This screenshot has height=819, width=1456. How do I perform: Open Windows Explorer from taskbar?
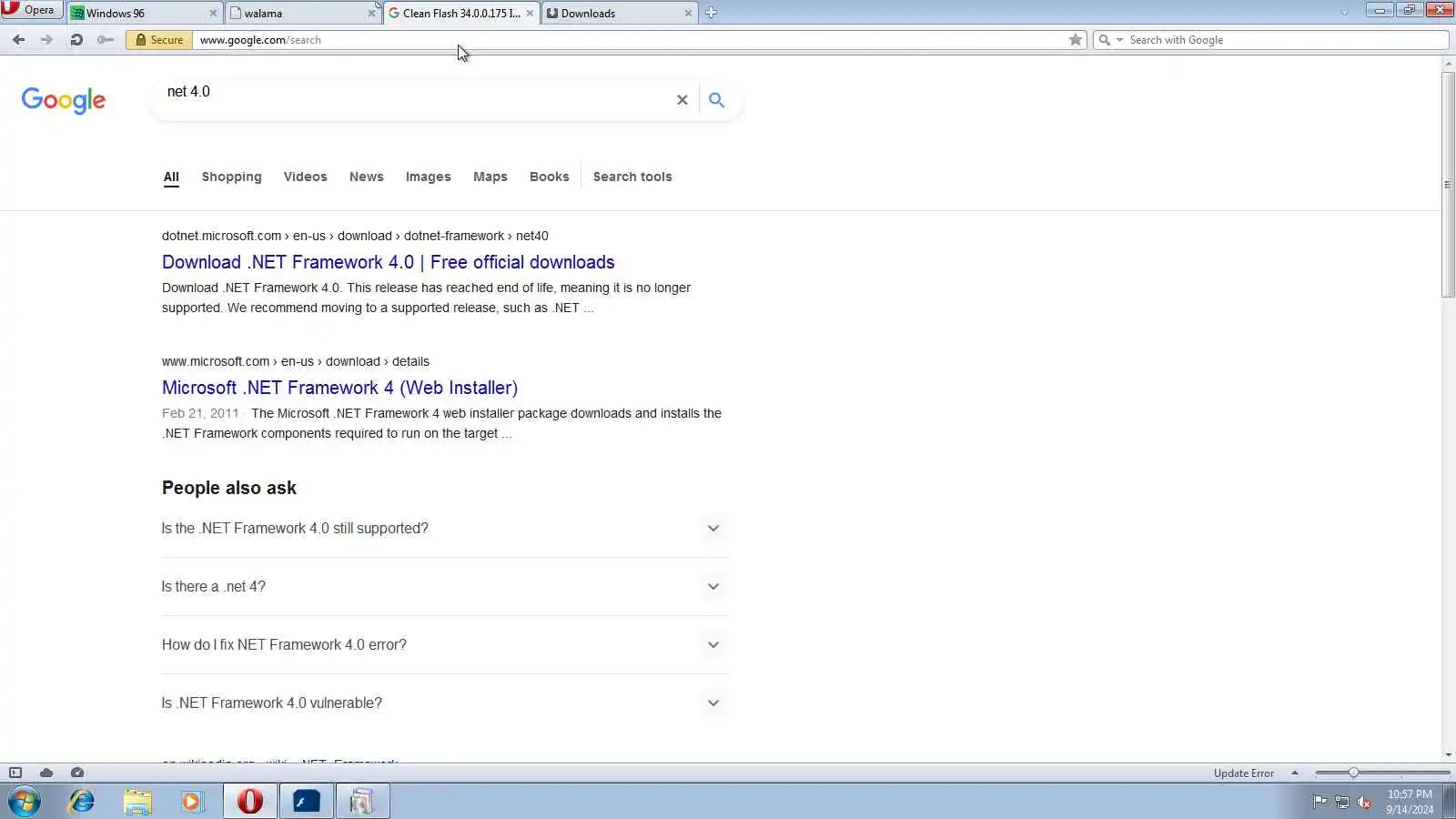[137, 802]
